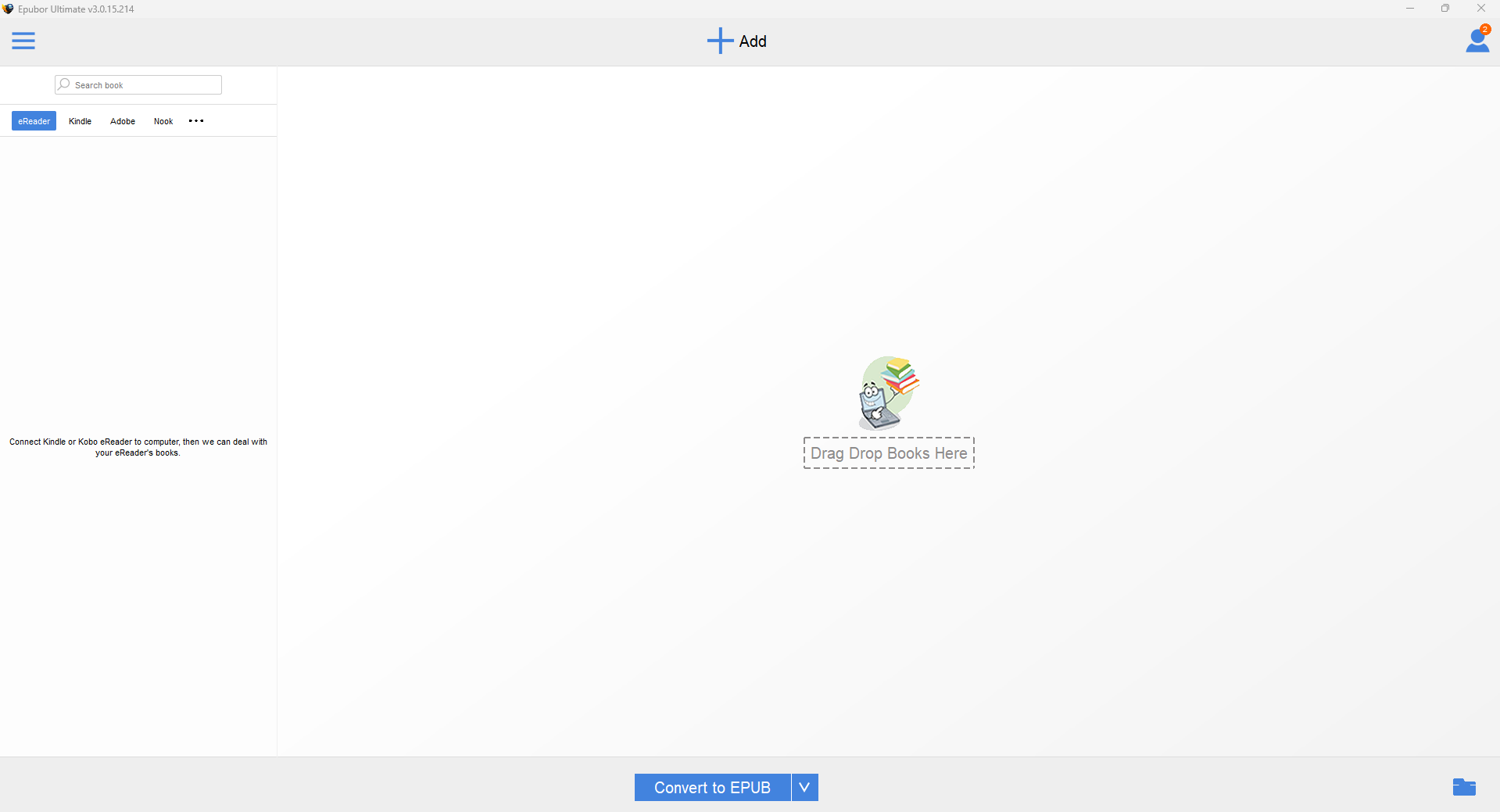
Task: Show more library tabs via ellipsis
Action: [196, 121]
